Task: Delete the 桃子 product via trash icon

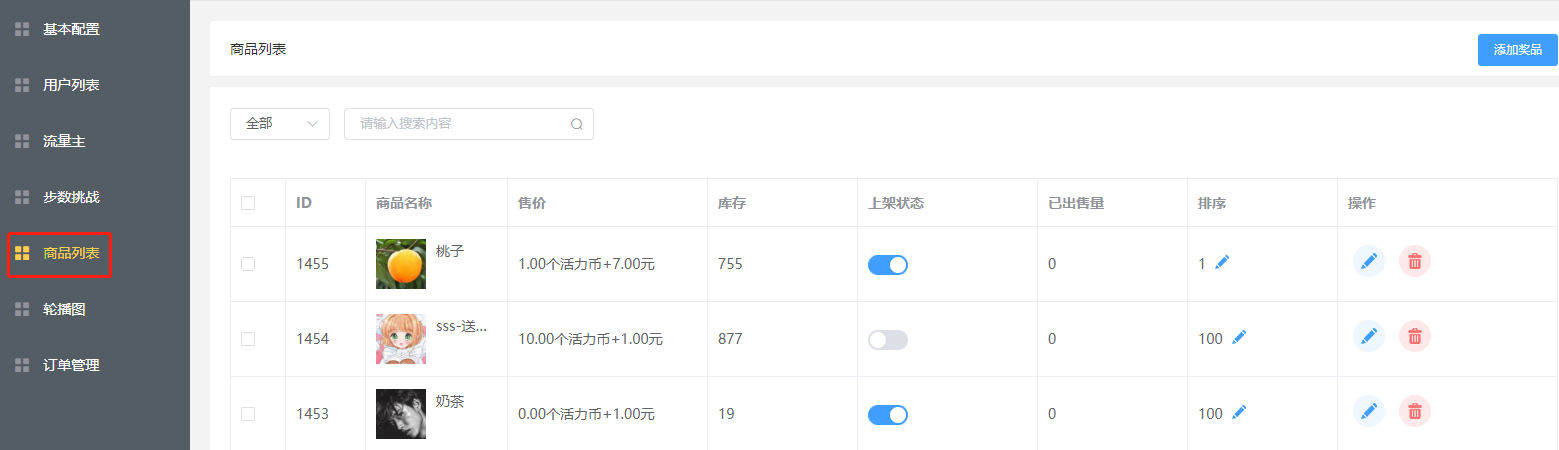Action: pos(1414,262)
